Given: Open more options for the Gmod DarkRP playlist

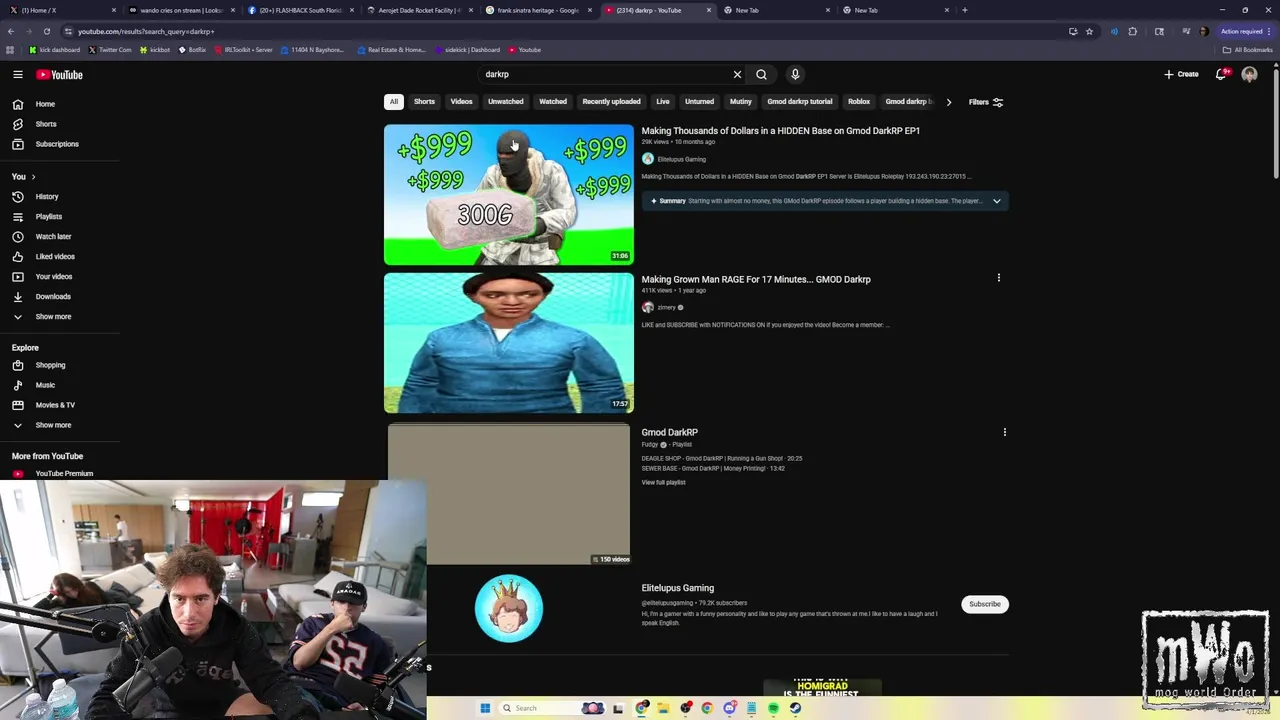Looking at the screenshot, I should (x=1004, y=432).
